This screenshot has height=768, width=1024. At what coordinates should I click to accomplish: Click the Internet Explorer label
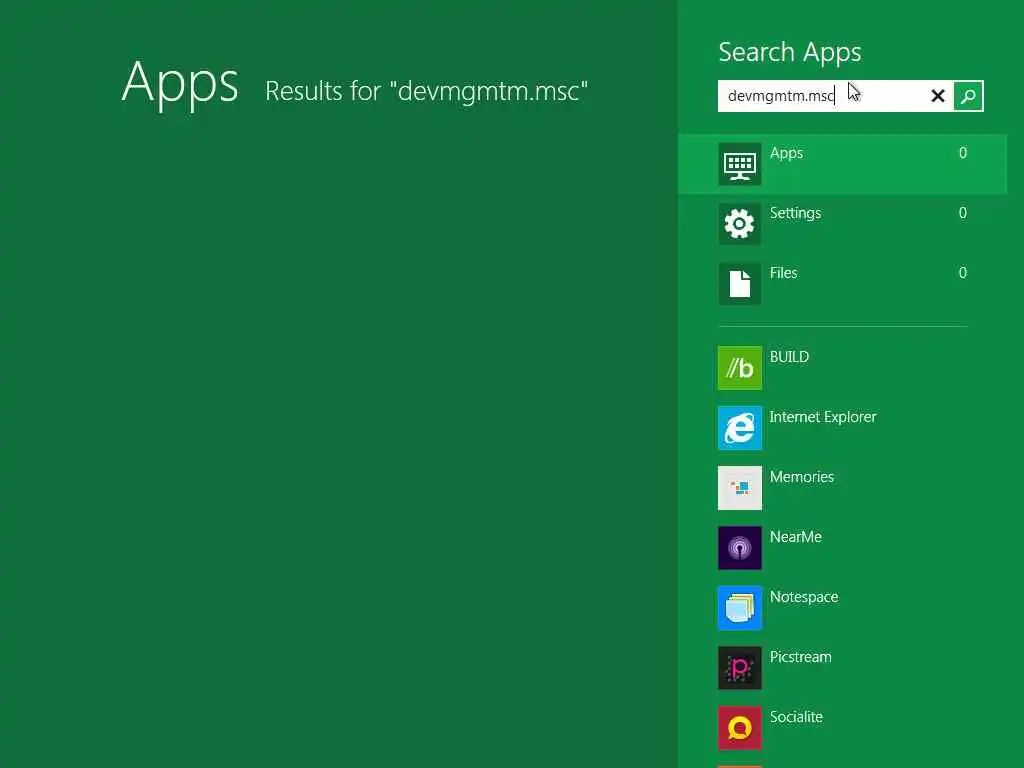tap(823, 417)
